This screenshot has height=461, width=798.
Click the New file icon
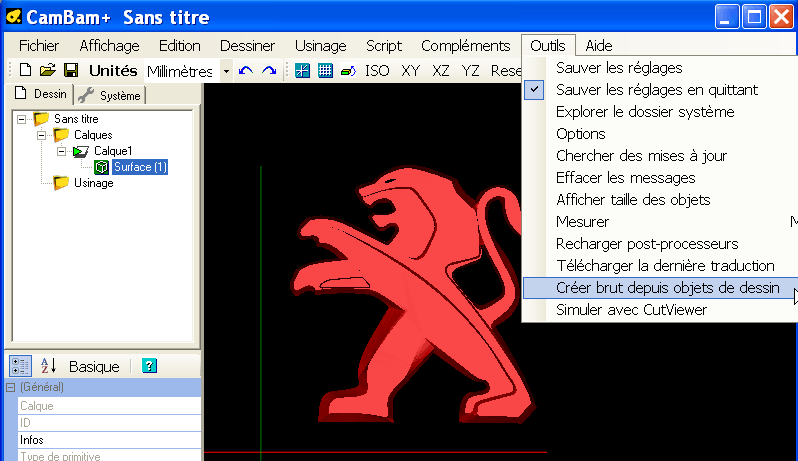click(25, 70)
